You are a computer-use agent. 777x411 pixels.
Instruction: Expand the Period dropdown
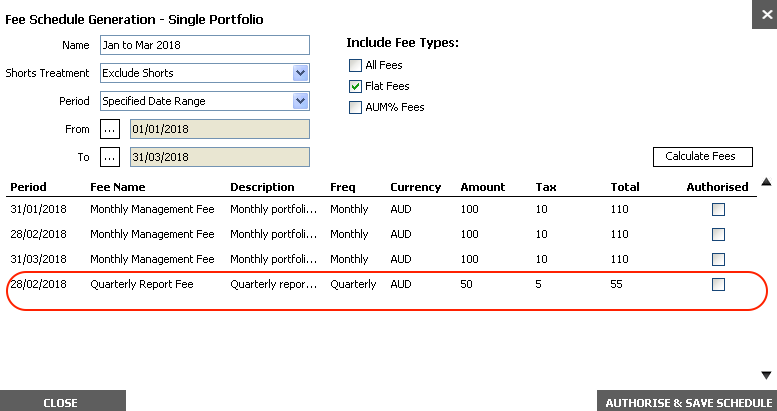(300, 101)
